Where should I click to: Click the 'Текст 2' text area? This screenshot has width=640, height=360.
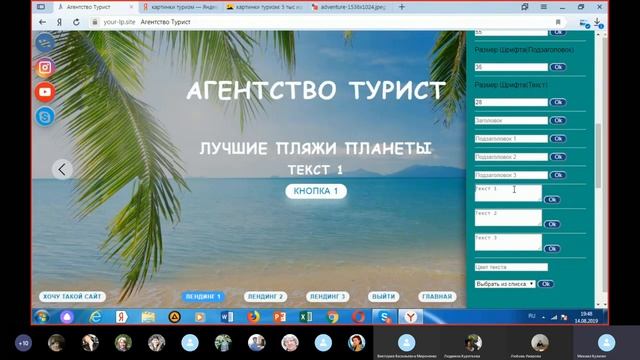tap(508, 218)
